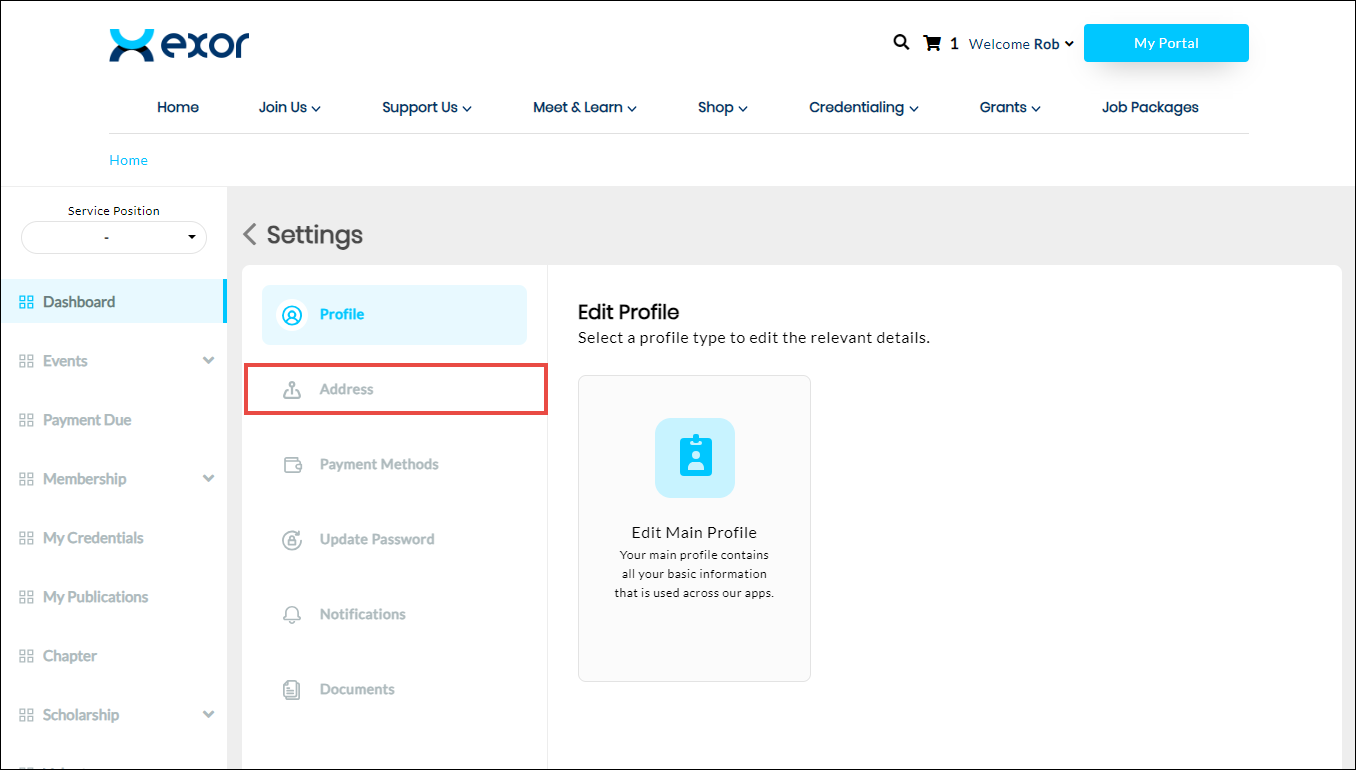Click the Home breadcrumb link
The width and height of the screenshot is (1356, 770).
click(128, 160)
